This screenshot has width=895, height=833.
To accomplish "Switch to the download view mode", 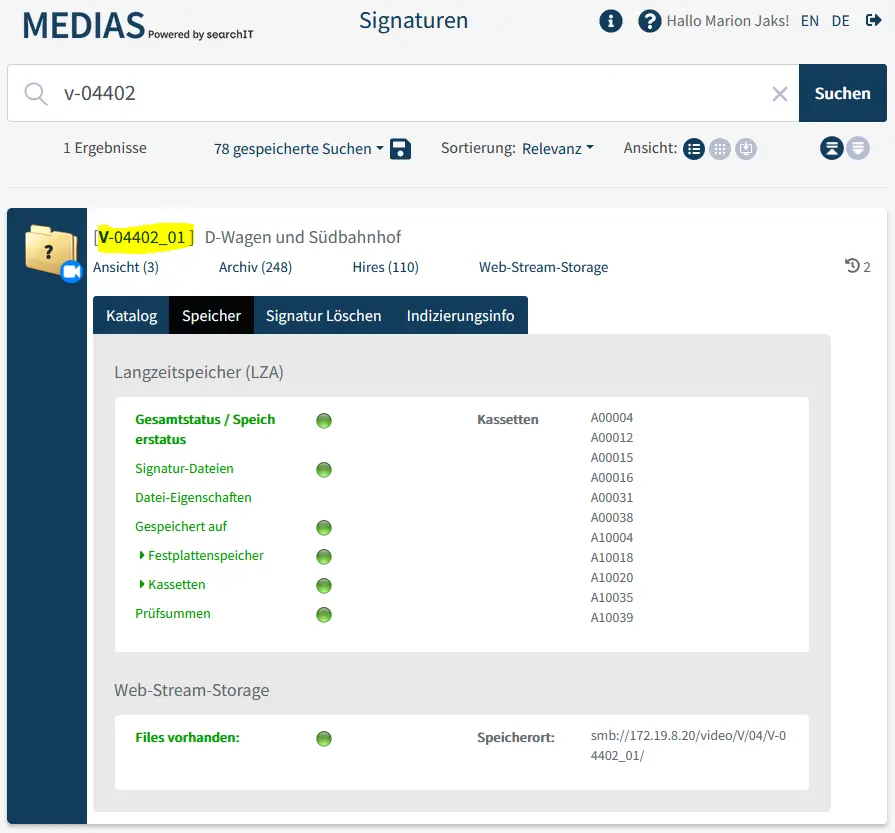I will click(x=746, y=149).
